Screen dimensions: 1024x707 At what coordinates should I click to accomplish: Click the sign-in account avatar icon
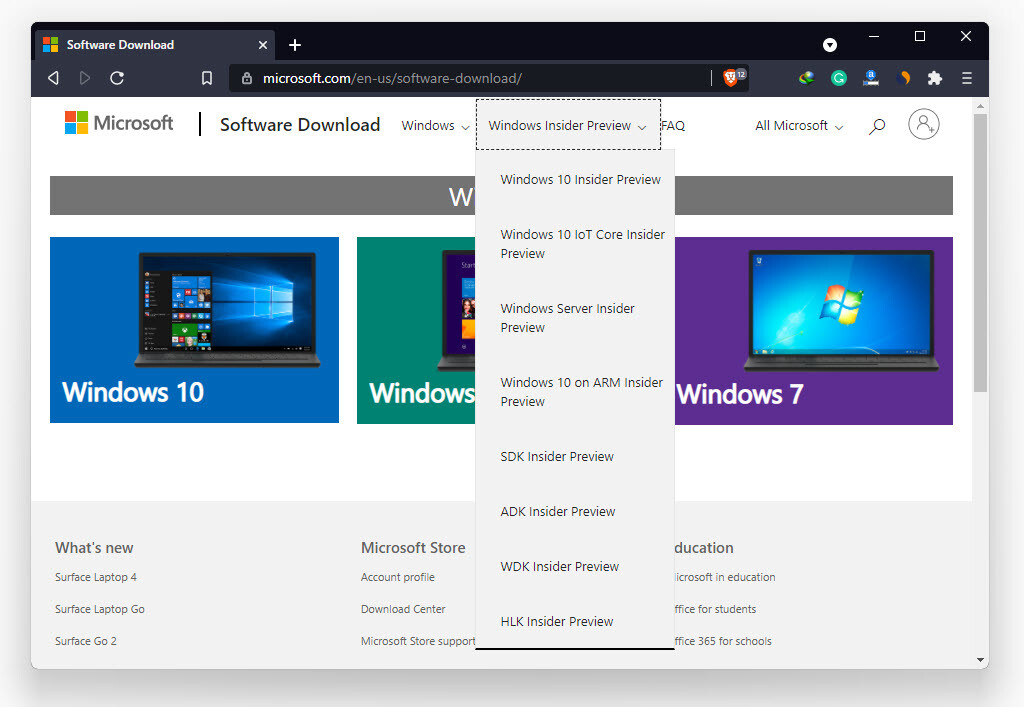[x=923, y=124]
